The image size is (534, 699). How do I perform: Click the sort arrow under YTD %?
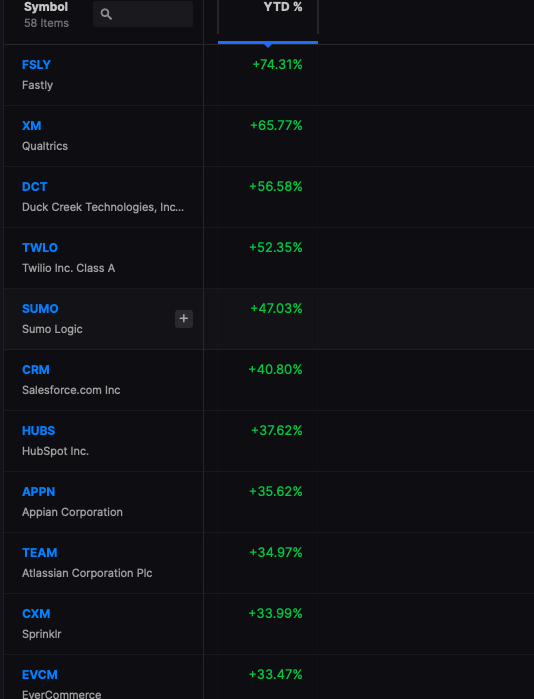(268, 45)
